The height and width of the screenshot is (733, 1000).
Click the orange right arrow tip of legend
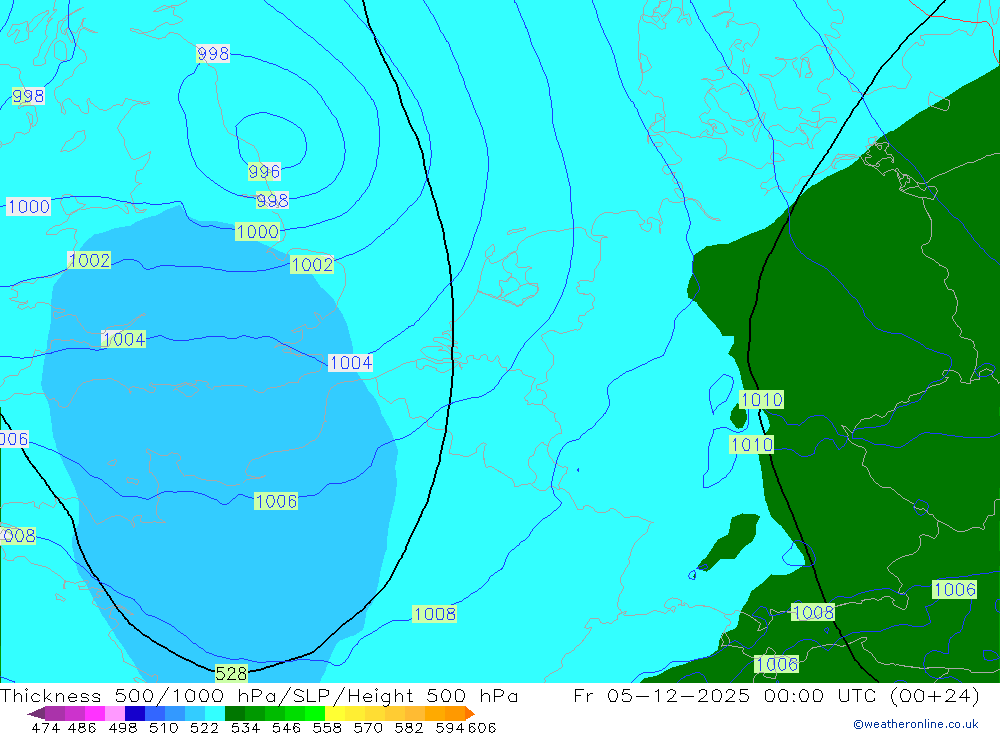tap(470, 713)
